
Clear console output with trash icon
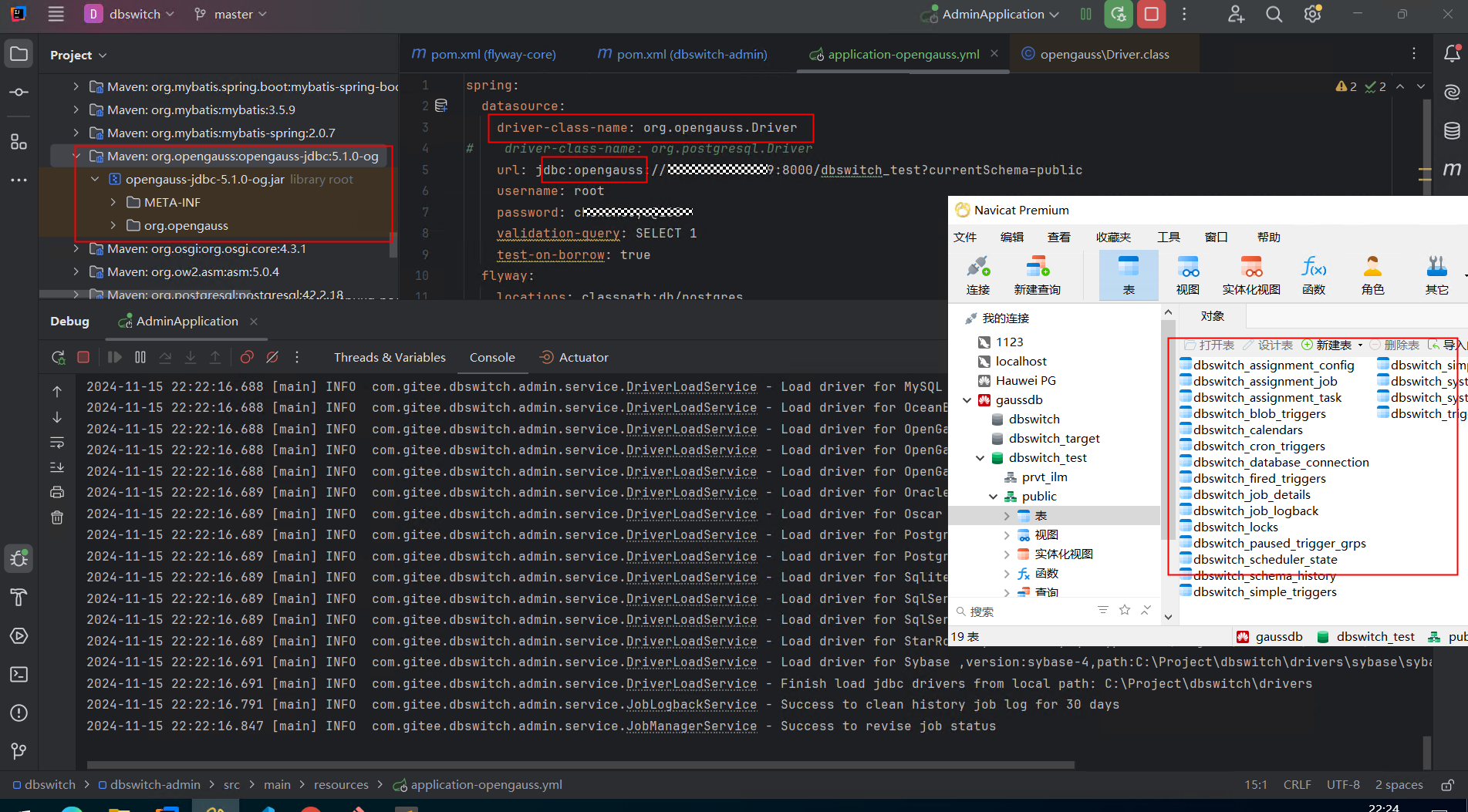coord(57,517)
